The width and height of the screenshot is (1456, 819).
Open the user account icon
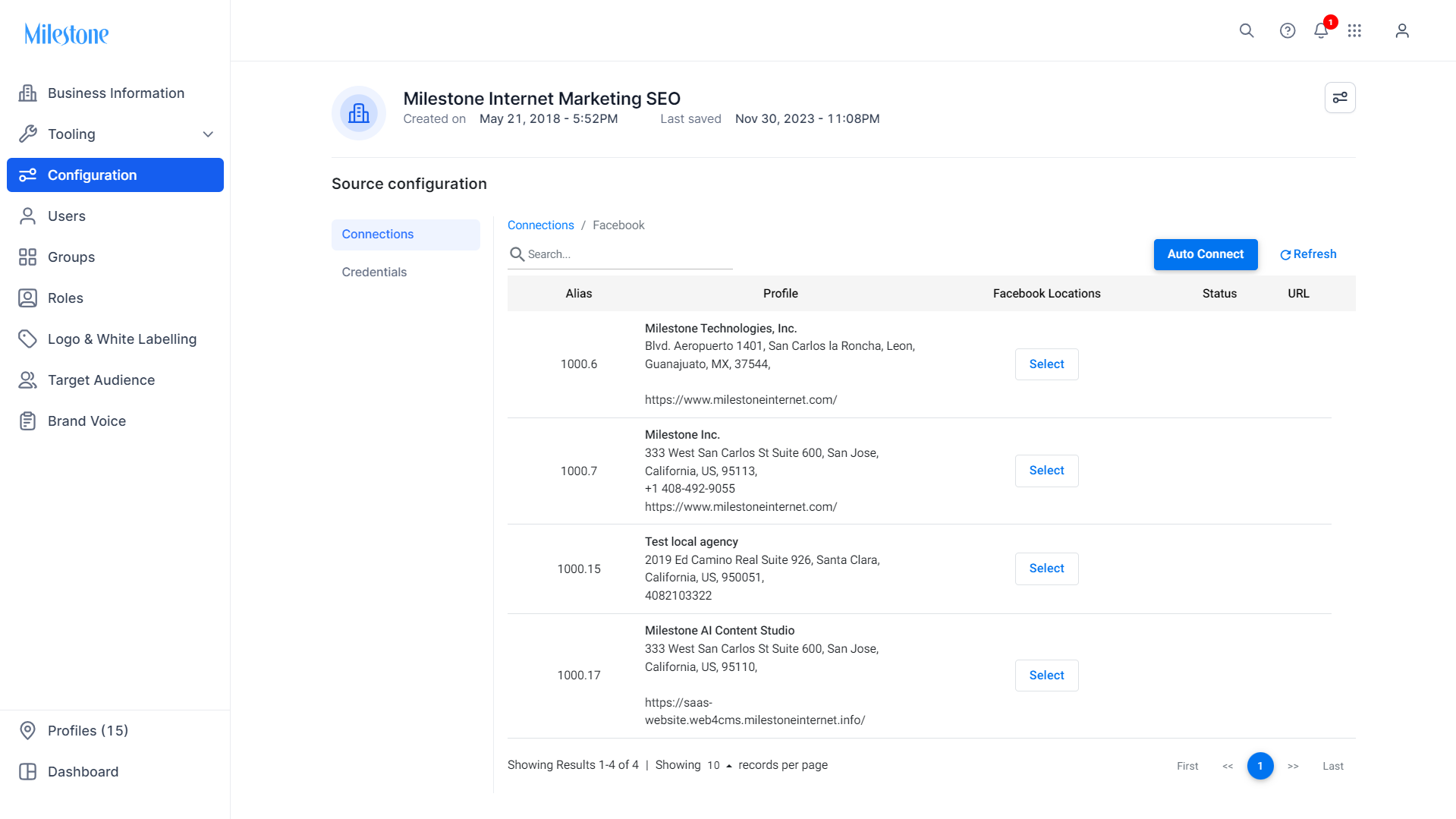[x=1402, y=30]
